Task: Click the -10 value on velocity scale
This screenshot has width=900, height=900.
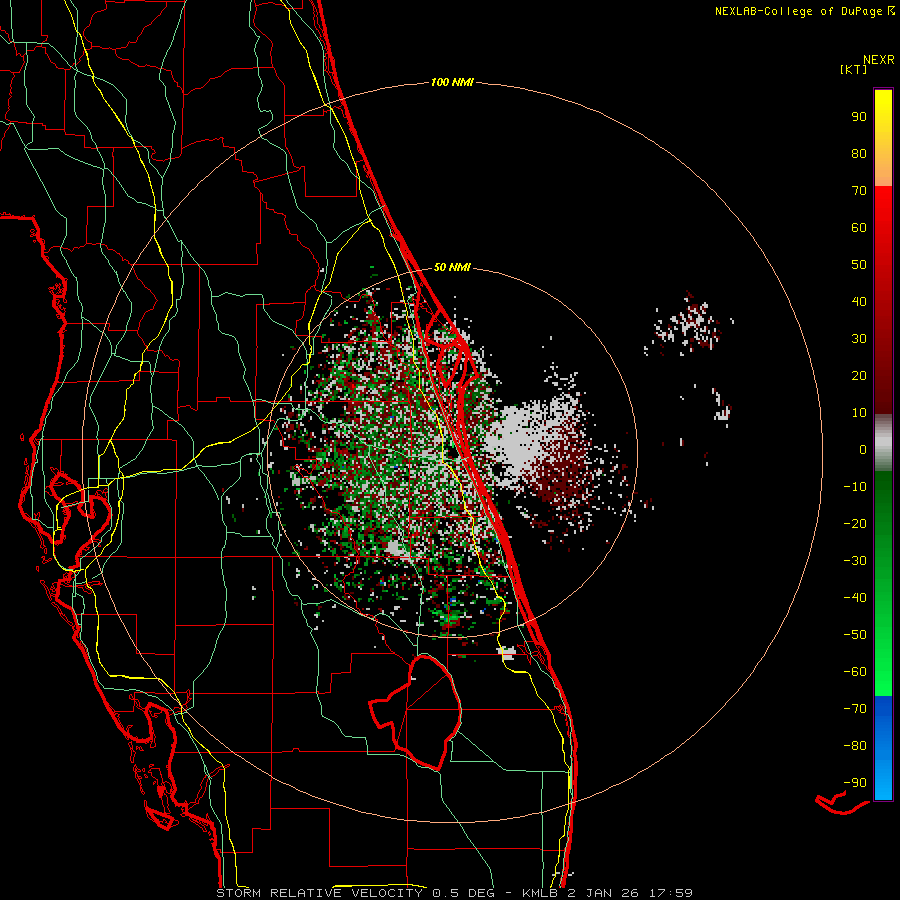Action: (855, 487)
